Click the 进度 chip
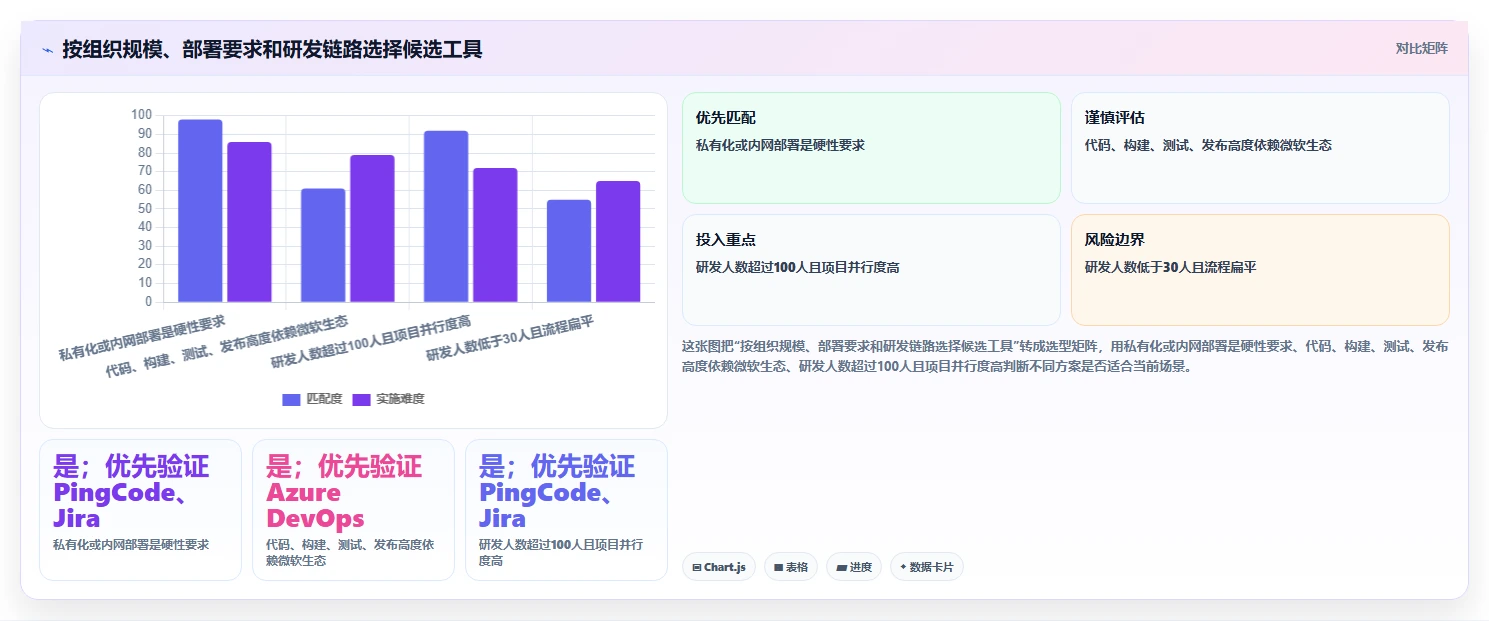The height and width of the screenshot is (621, 1489). pos(853,567)
